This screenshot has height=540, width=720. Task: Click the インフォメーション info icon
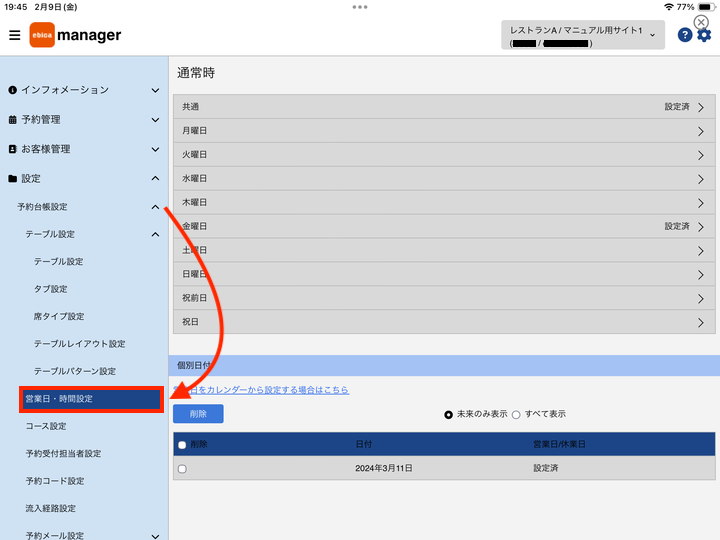pos(13,90)
